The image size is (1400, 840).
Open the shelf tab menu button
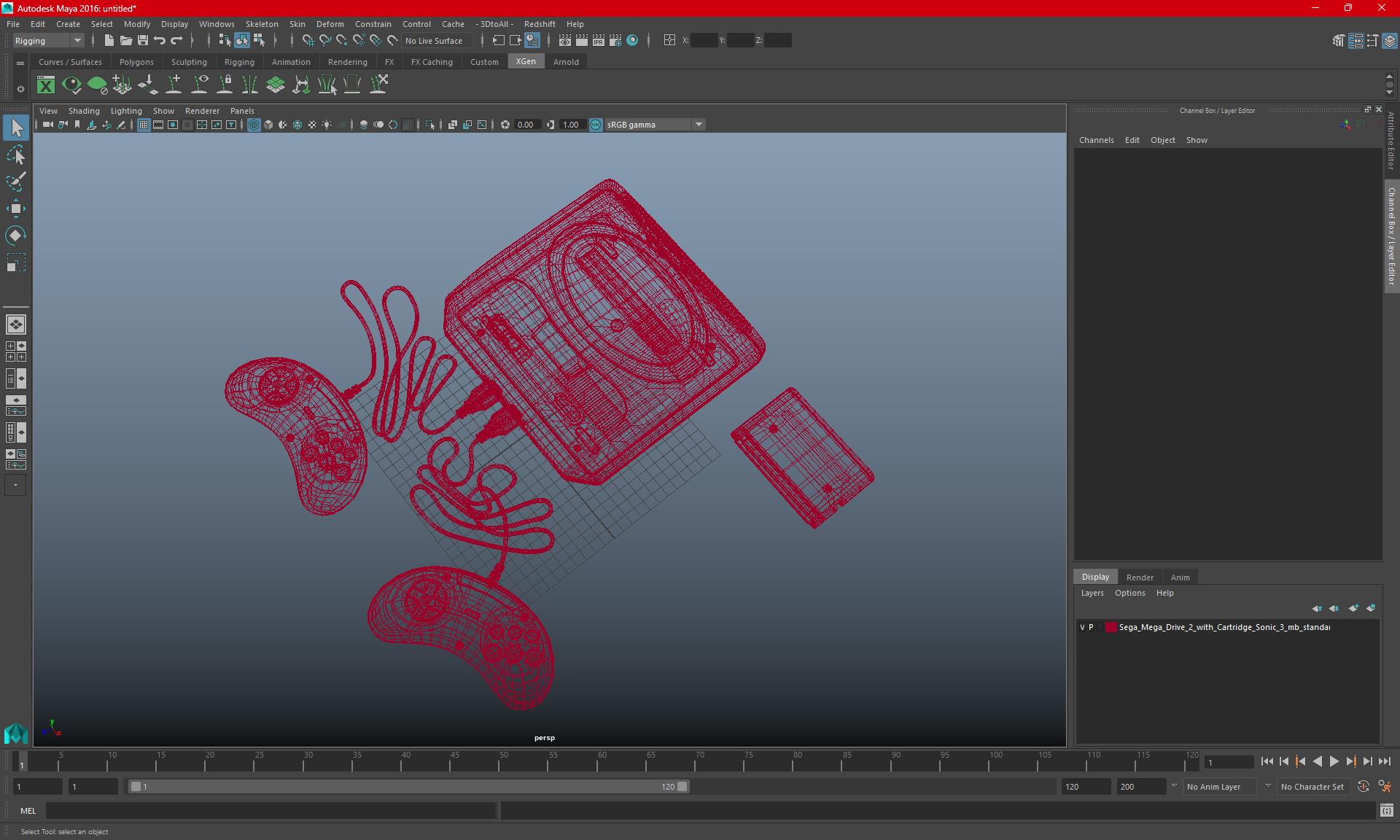[x=20, y=63]
